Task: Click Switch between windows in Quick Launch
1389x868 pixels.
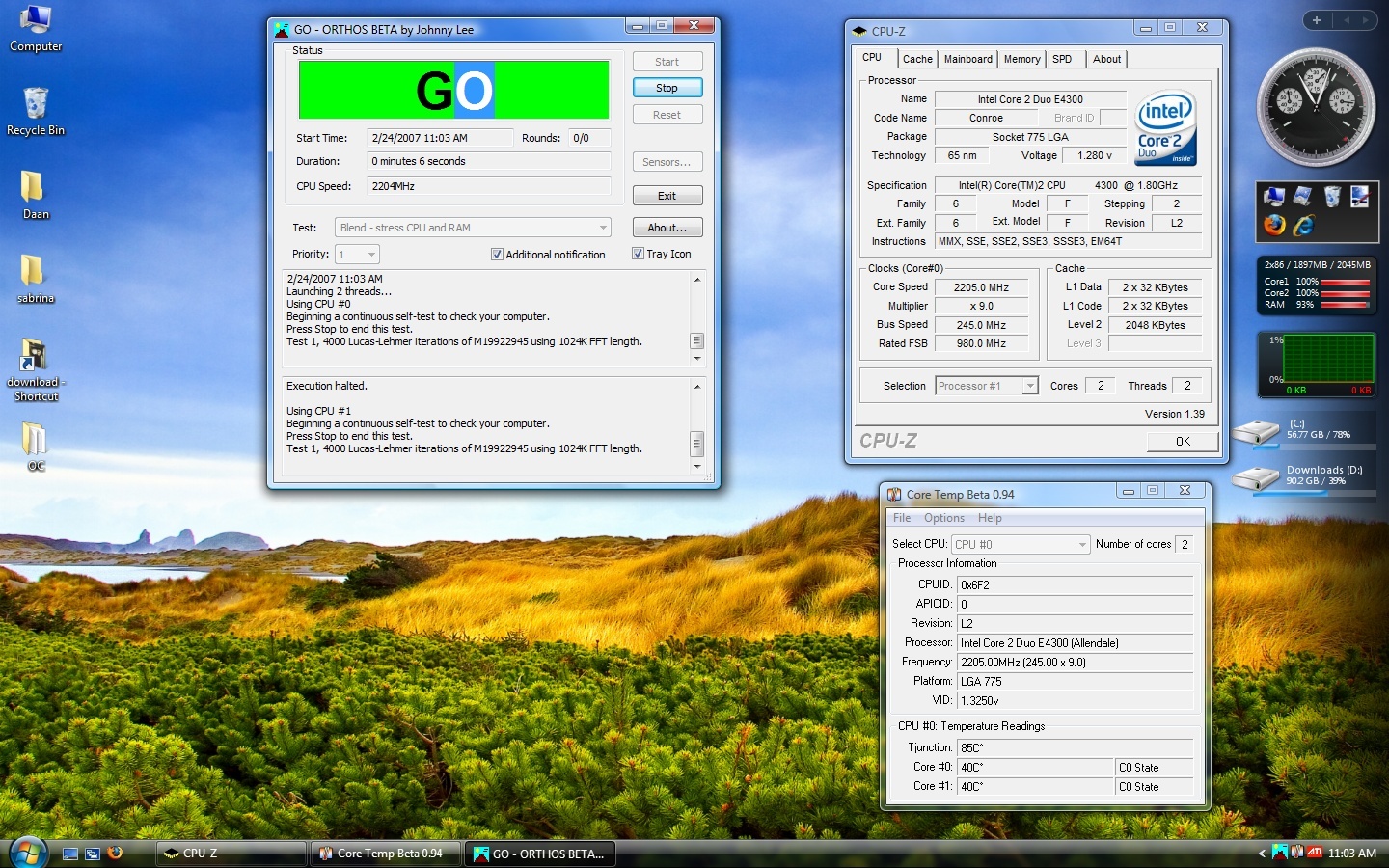Action: point(93,854)
